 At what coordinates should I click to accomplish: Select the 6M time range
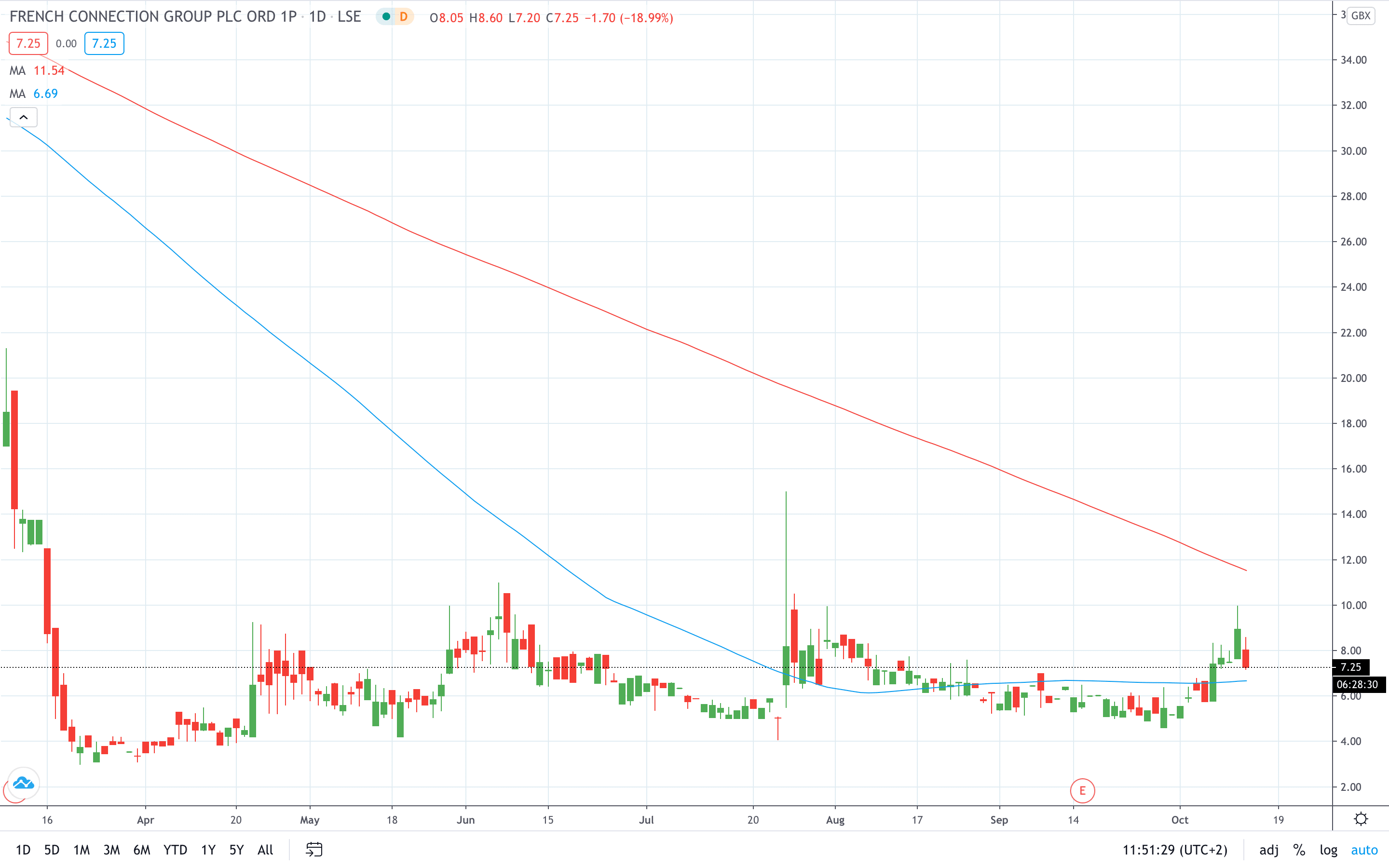coord(142,850)
